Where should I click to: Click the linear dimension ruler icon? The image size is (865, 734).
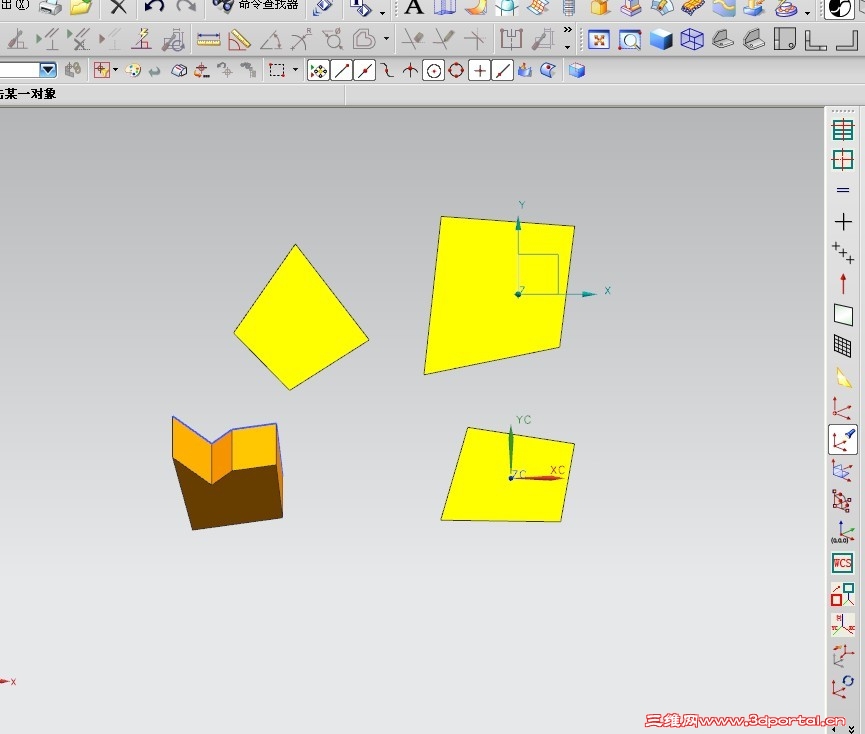click(209, 40)
